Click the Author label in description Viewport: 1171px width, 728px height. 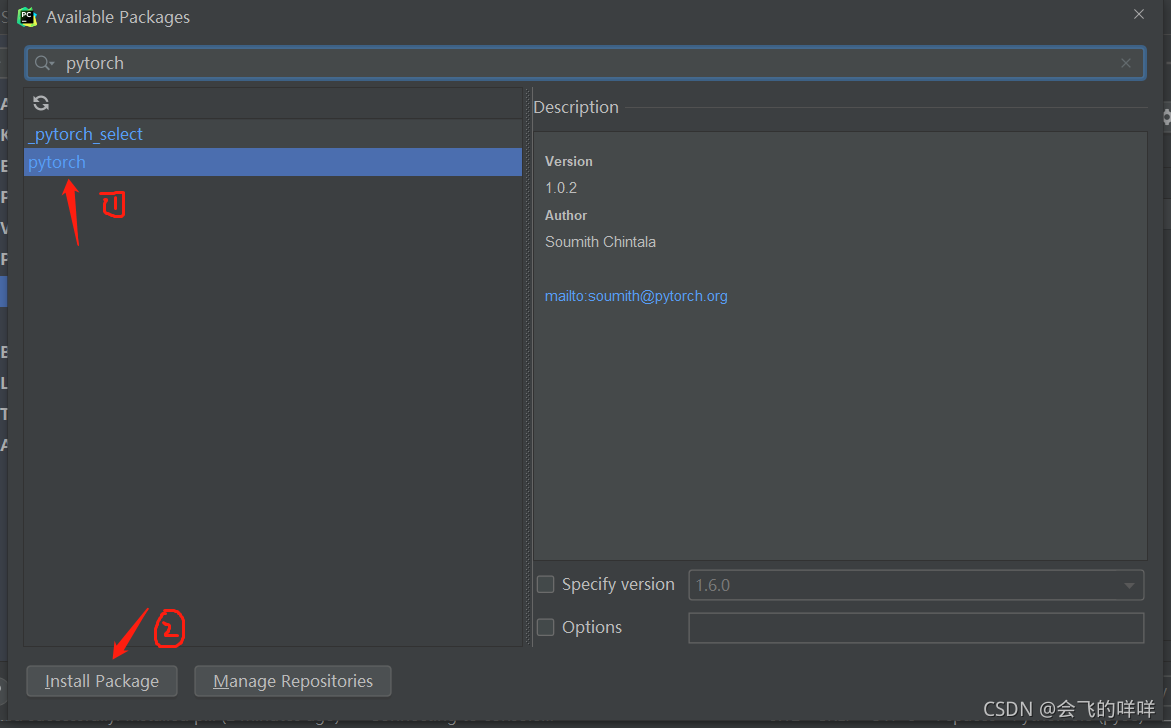pyautogui.click(x=565, y=215)
